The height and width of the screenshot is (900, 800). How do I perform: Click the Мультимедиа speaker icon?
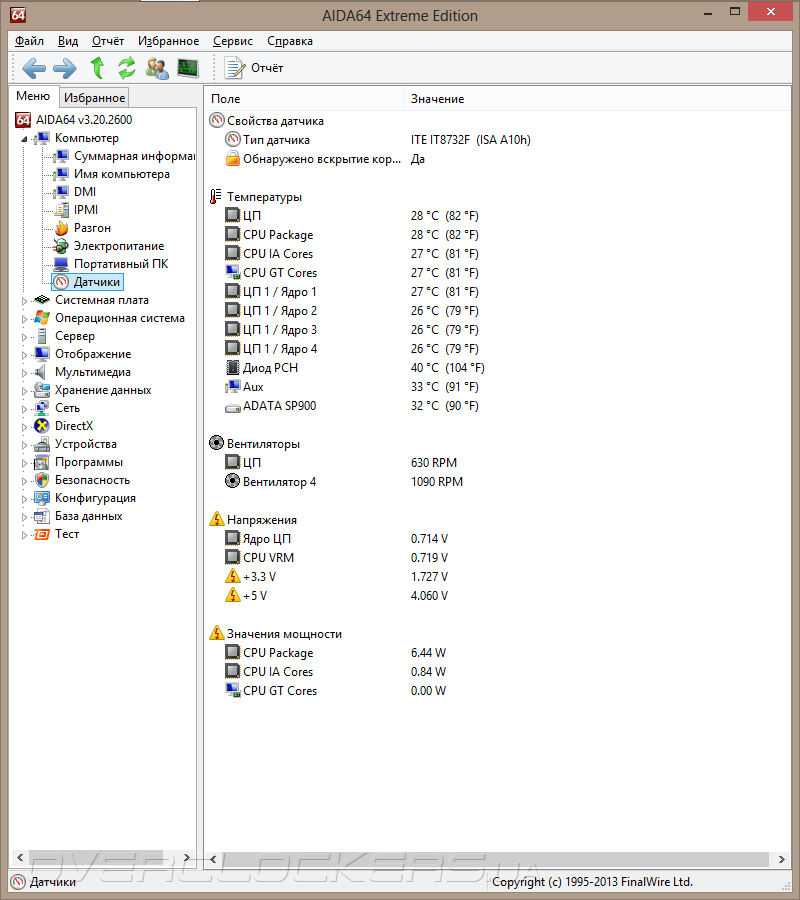pyautogui.click(x=40, y=372)
